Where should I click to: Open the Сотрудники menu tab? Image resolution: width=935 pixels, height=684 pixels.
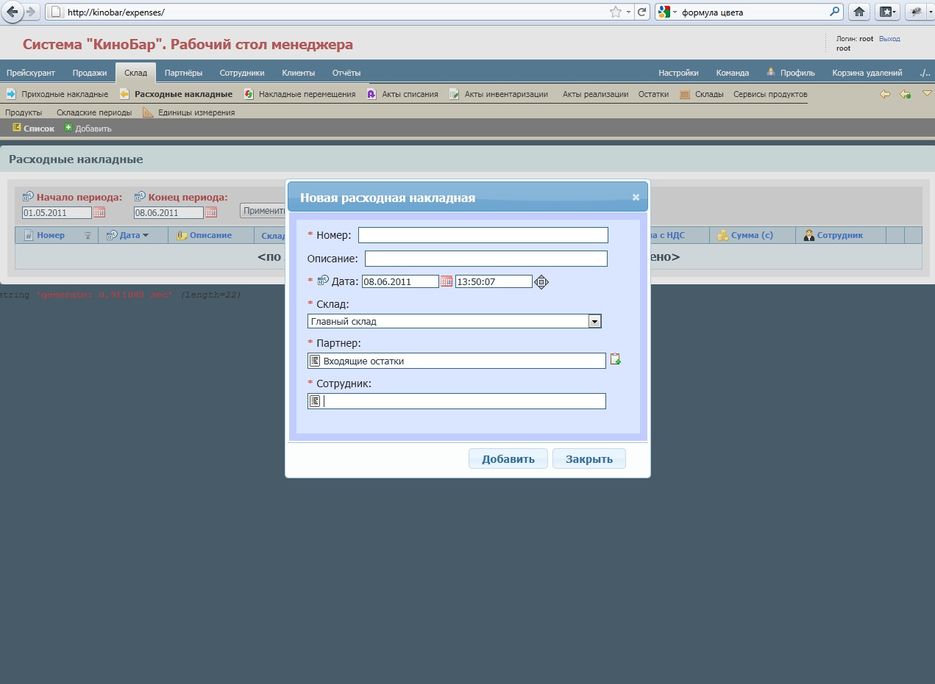242,73
